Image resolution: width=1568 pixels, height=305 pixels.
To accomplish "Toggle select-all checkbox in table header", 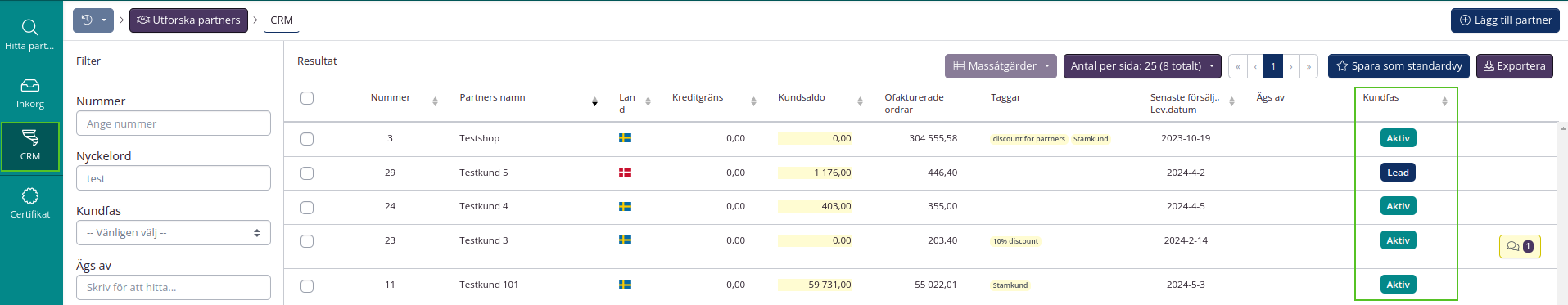I will click(307, 98).
